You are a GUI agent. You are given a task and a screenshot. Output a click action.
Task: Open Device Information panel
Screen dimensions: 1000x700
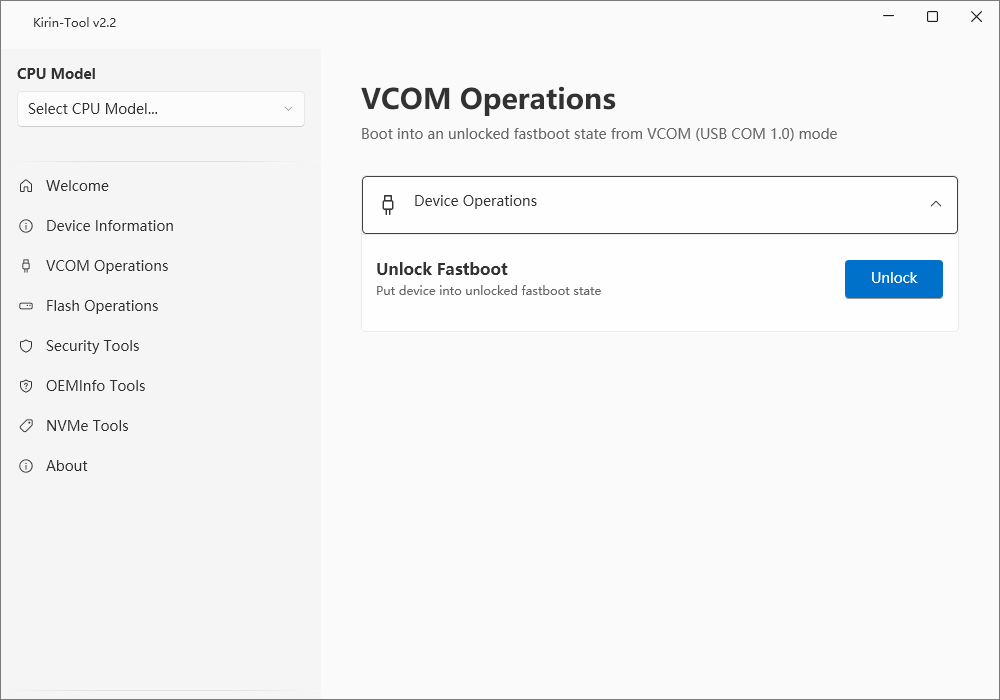[109, 225]
